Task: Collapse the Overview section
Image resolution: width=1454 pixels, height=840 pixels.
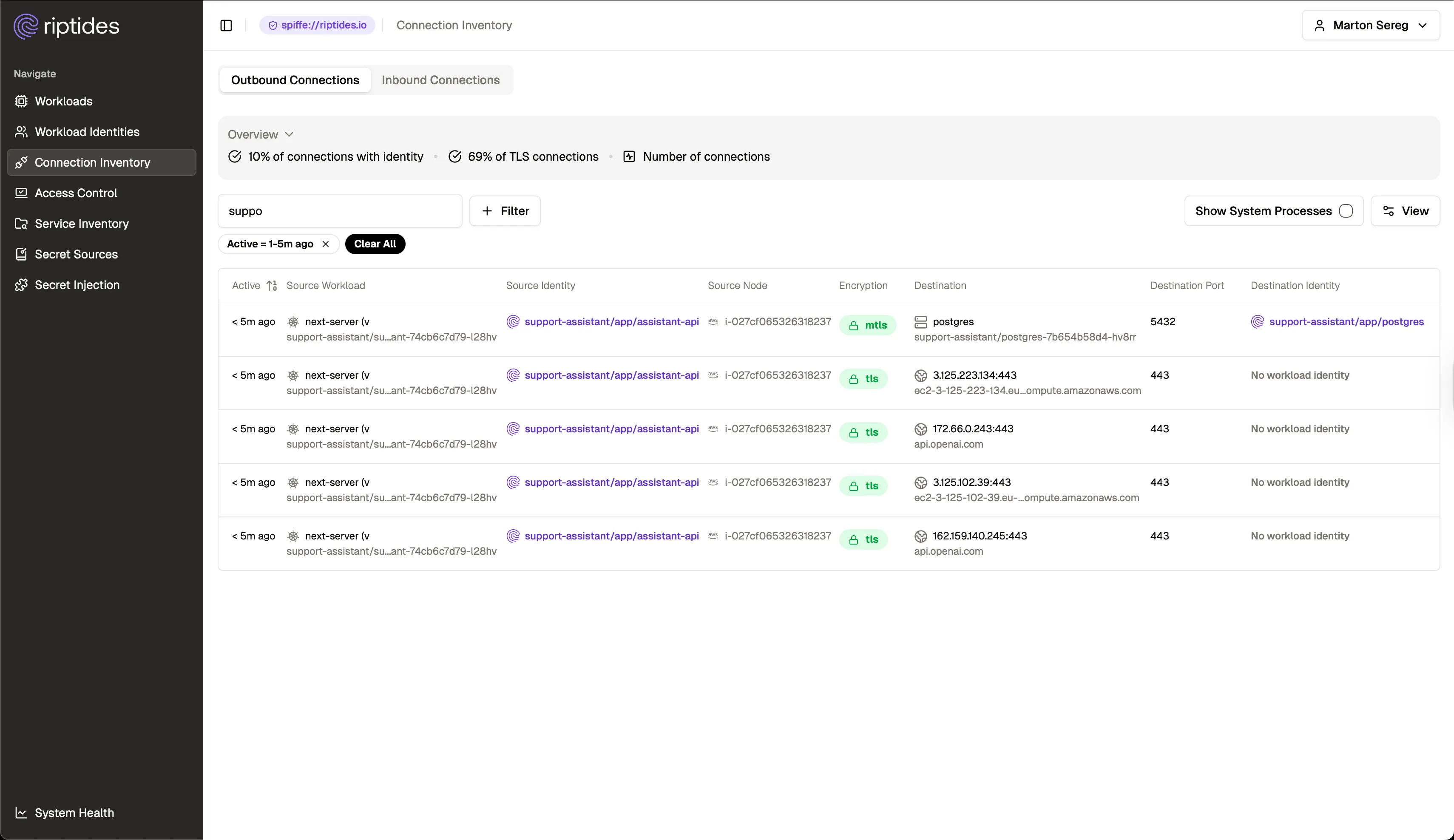Action: coord(289,134)
